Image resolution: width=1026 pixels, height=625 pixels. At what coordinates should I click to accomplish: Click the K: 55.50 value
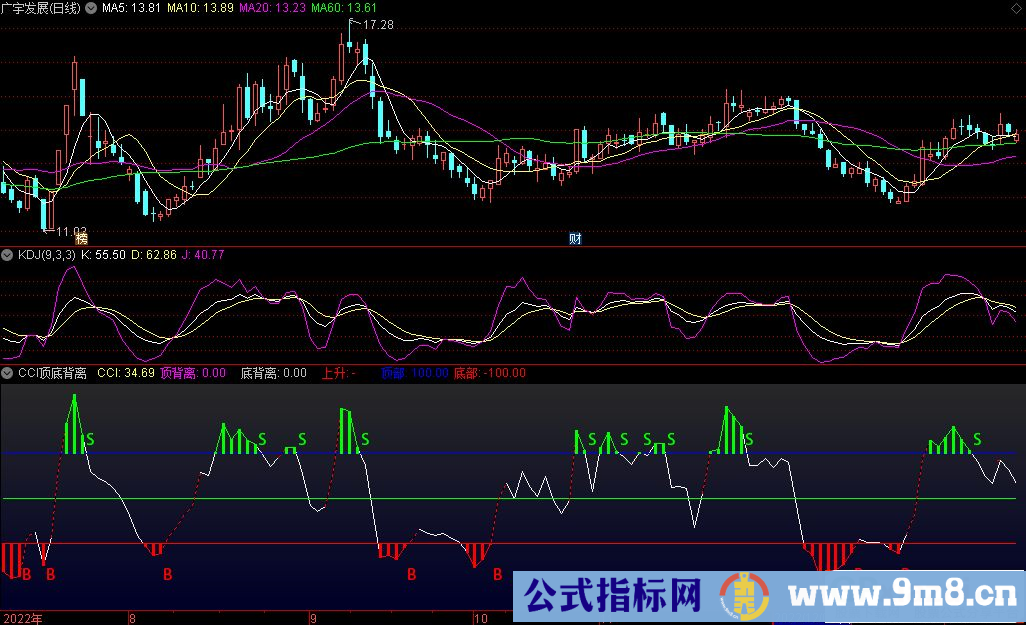click(103, 255)
